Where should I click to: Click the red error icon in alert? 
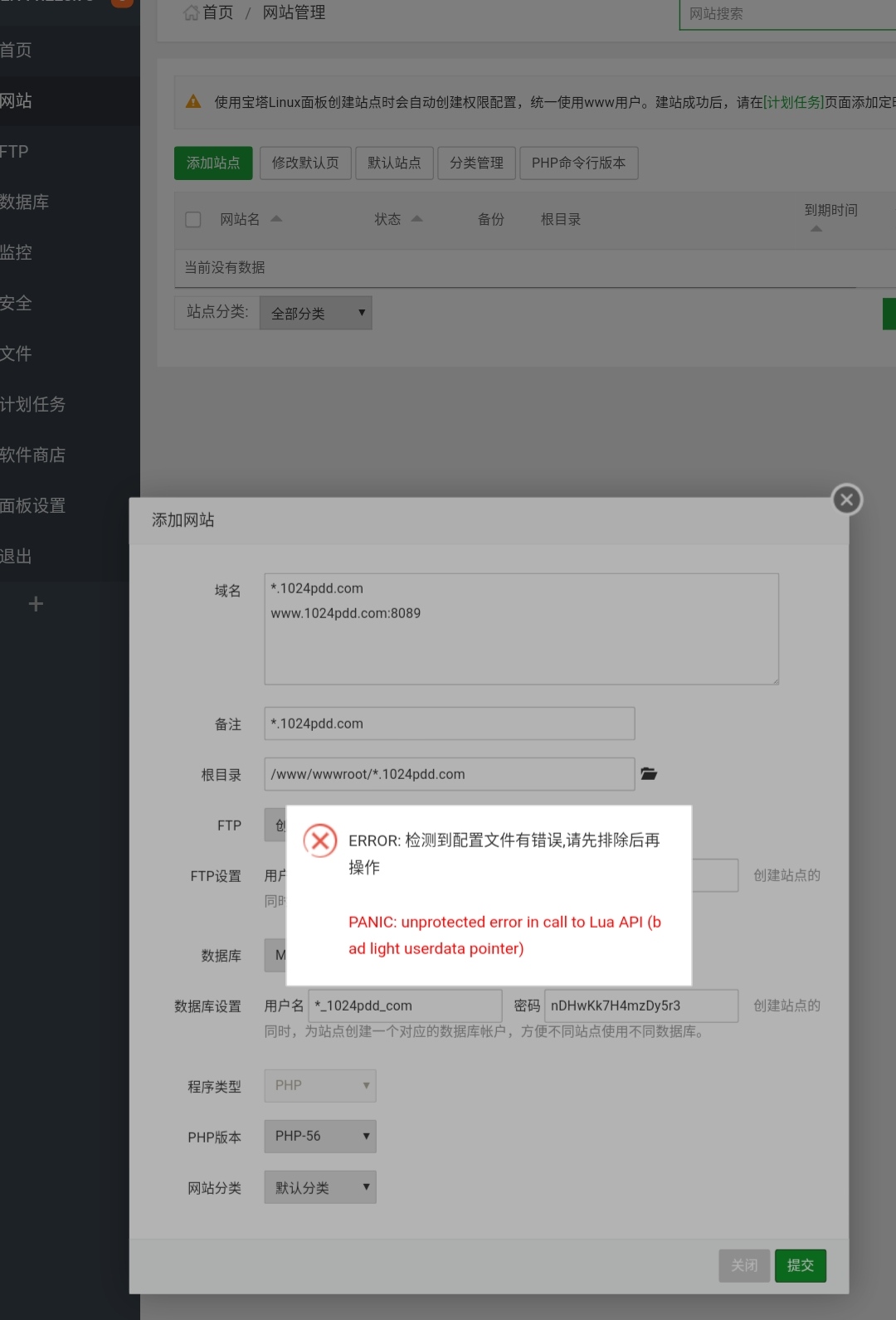pos(320,840)
